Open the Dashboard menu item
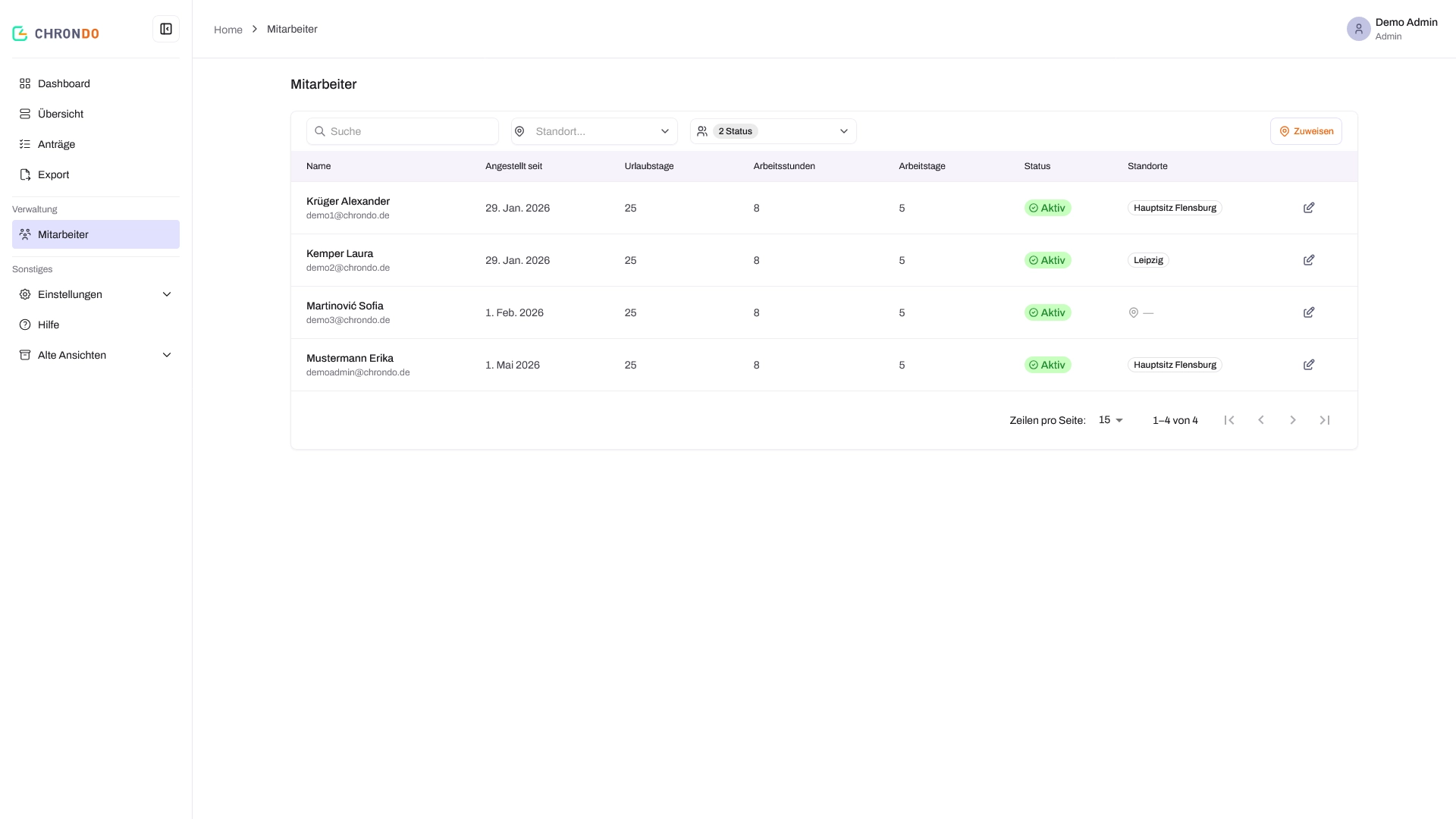 coord(96,83)
